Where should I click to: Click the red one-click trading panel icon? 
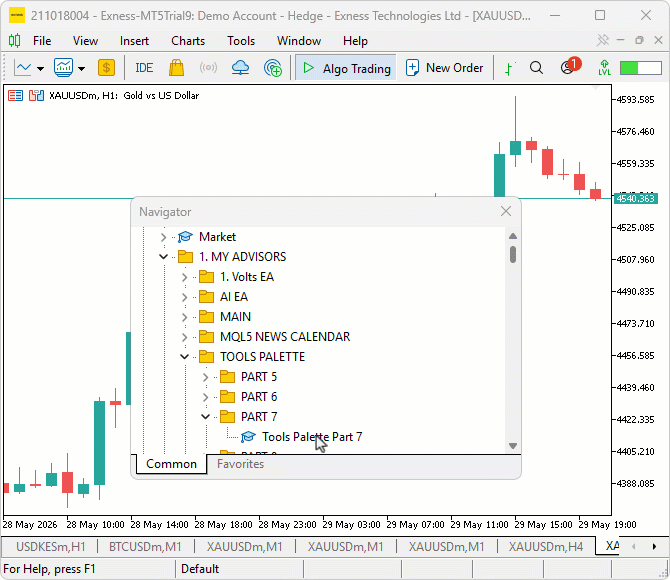(15, 95)
